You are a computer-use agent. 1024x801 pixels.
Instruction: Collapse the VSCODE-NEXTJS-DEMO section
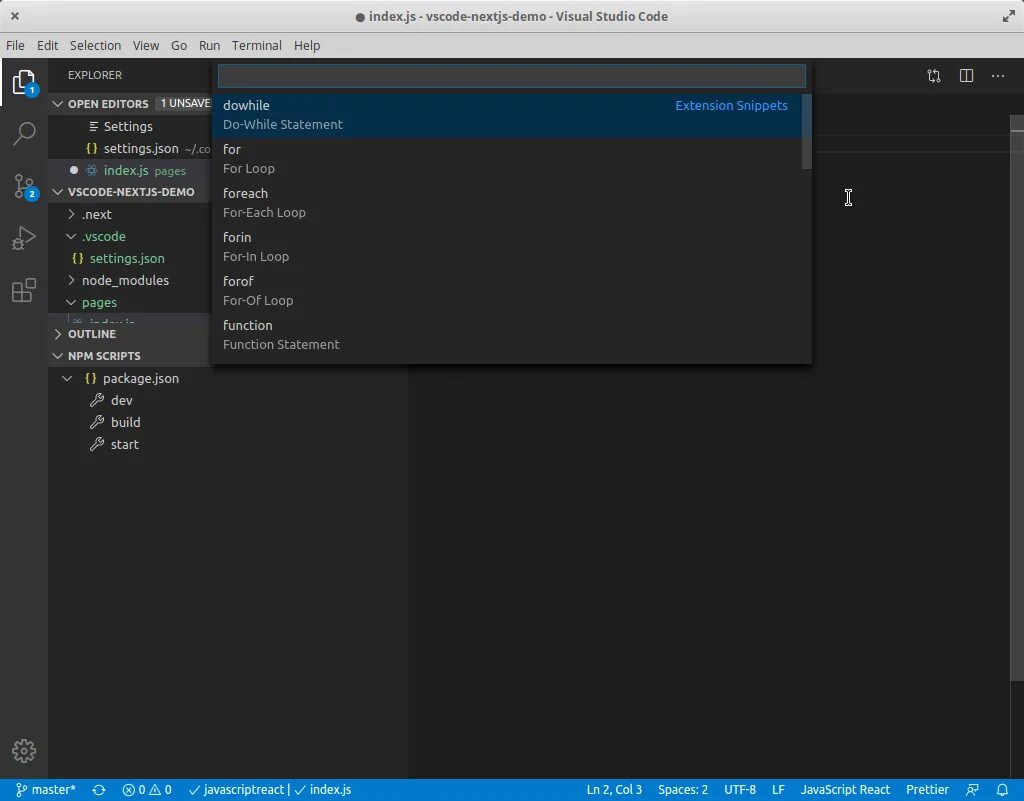click(x=131, y=192)
